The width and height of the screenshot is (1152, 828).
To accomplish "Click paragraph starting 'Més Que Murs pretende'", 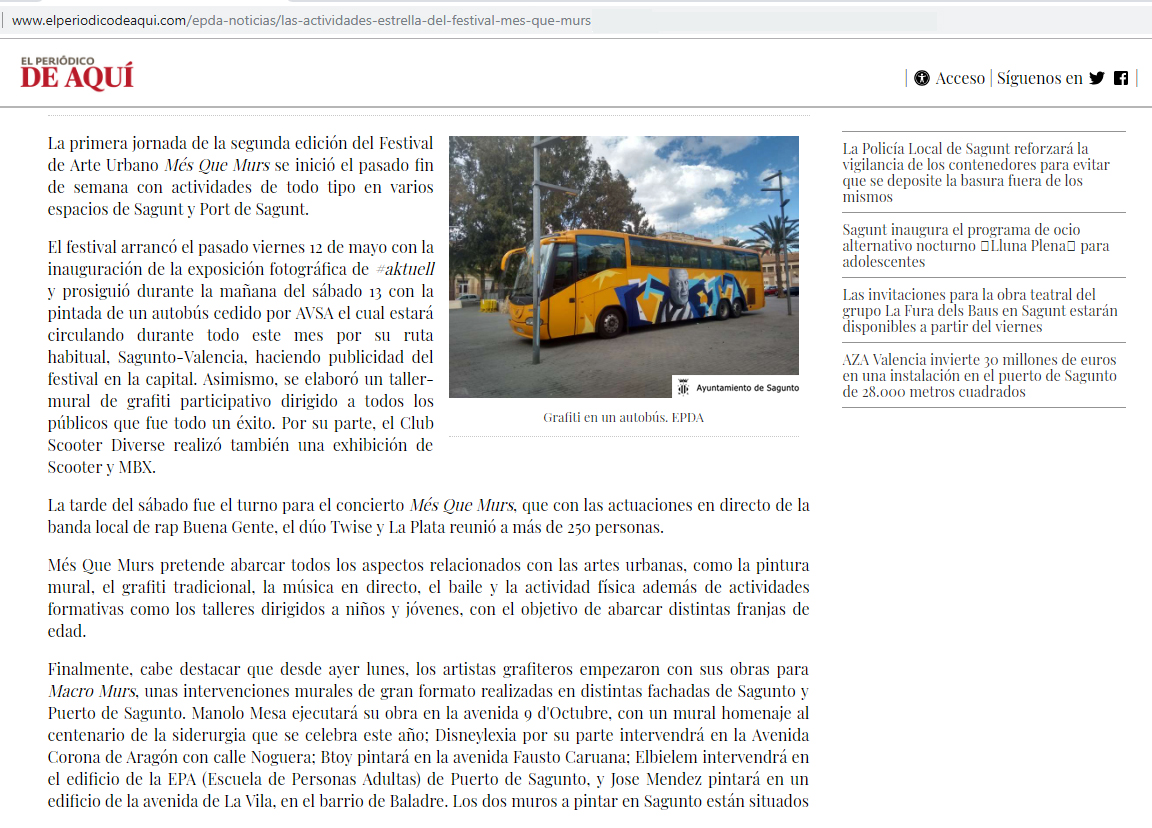I will point(428,598).
